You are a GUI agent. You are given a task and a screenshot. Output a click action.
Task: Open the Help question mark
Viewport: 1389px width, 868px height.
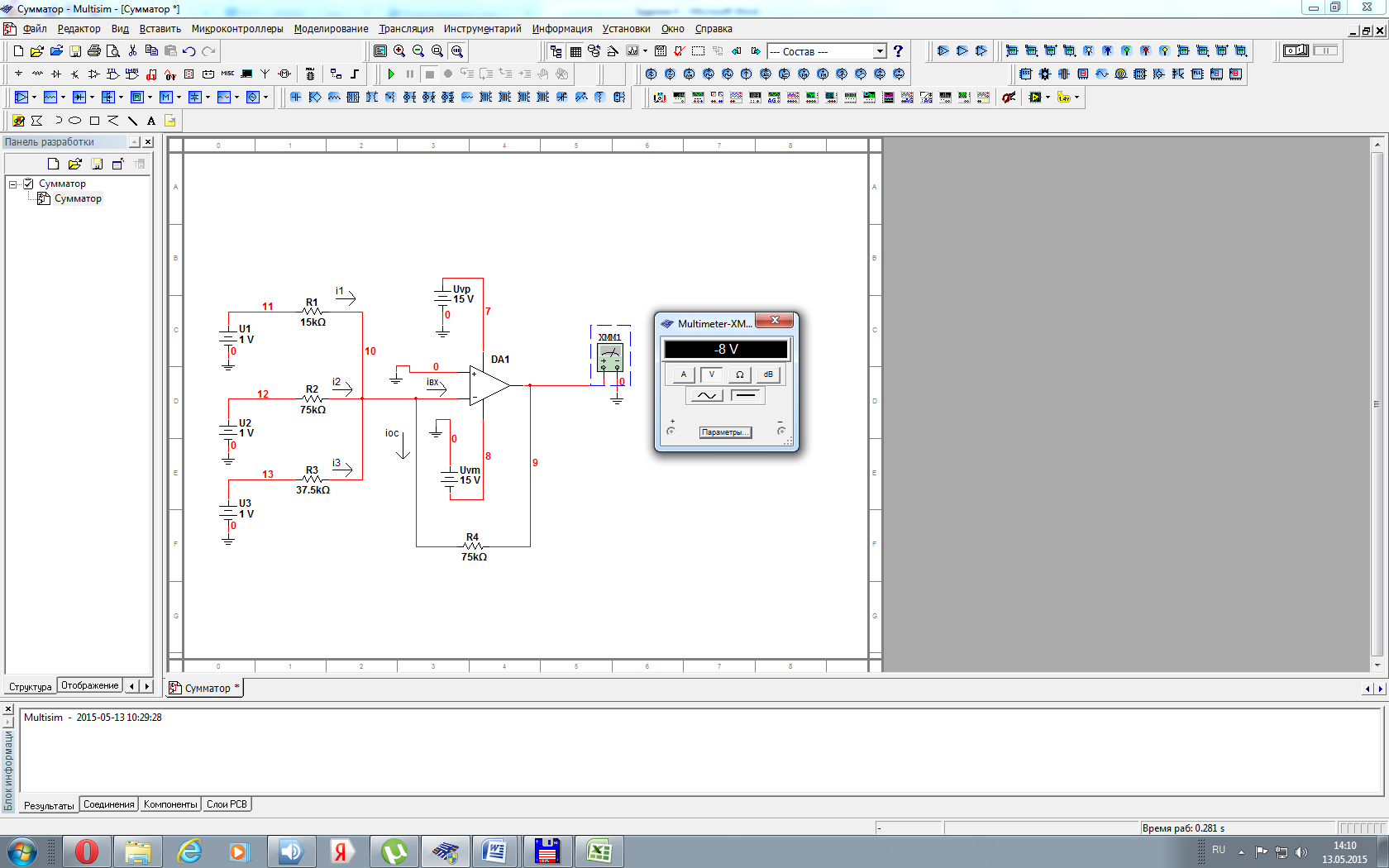click(898, 51)
